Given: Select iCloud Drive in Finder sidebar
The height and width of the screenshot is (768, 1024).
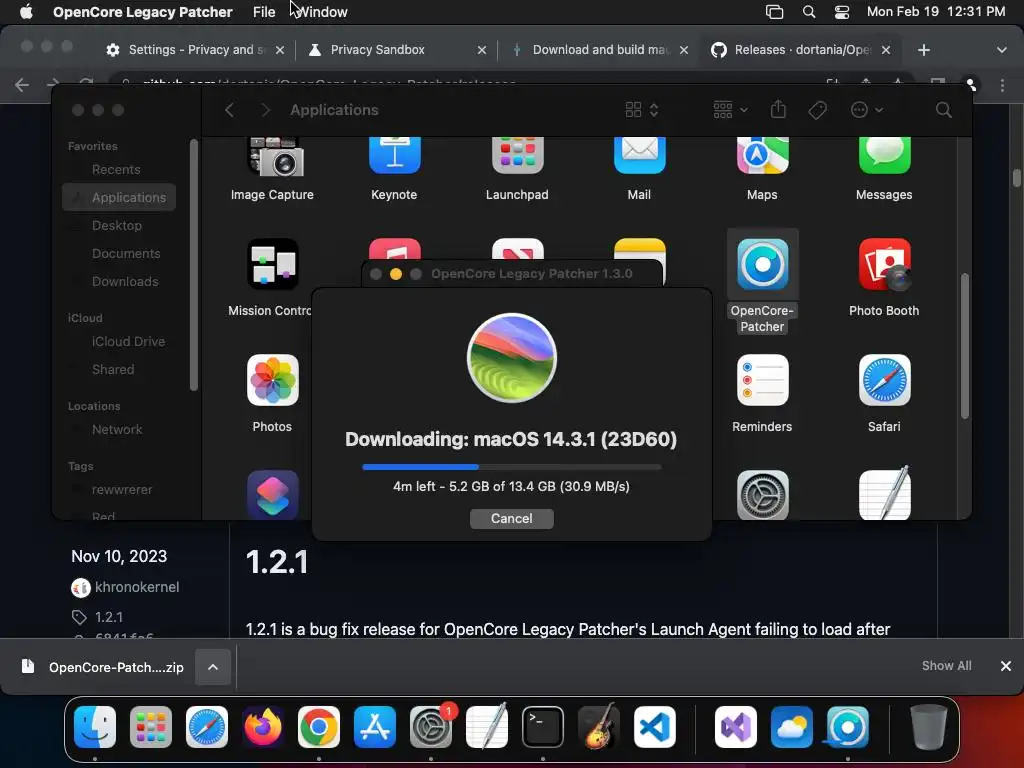Looking at the screenshot, I should (128, 342).
